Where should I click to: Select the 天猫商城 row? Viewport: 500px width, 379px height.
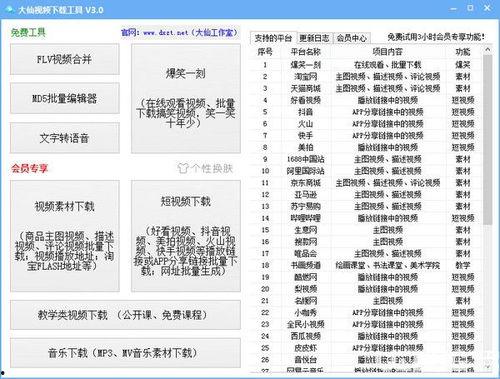click(x=365, y=88)
